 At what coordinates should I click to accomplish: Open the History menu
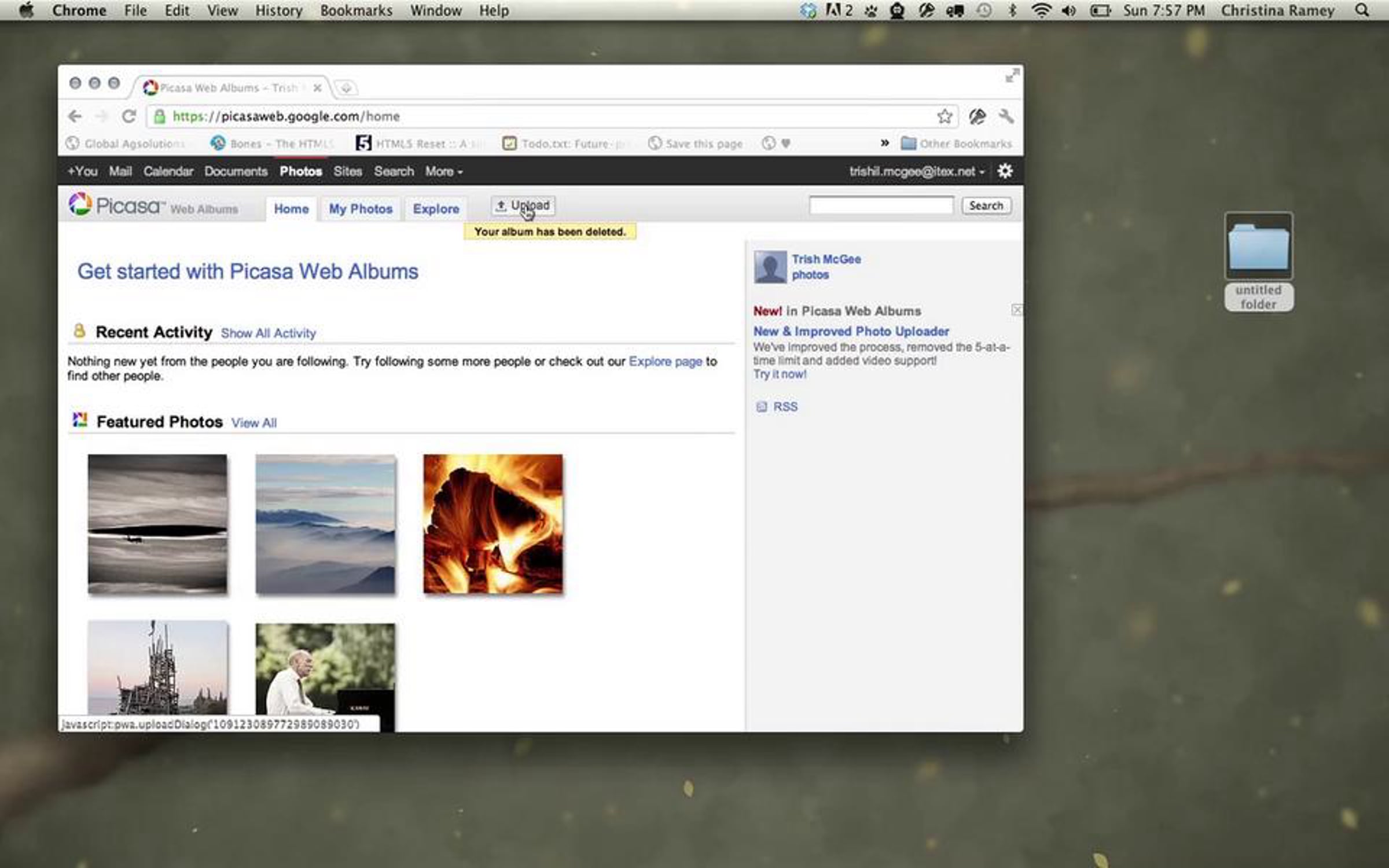(x=279, y=10)
